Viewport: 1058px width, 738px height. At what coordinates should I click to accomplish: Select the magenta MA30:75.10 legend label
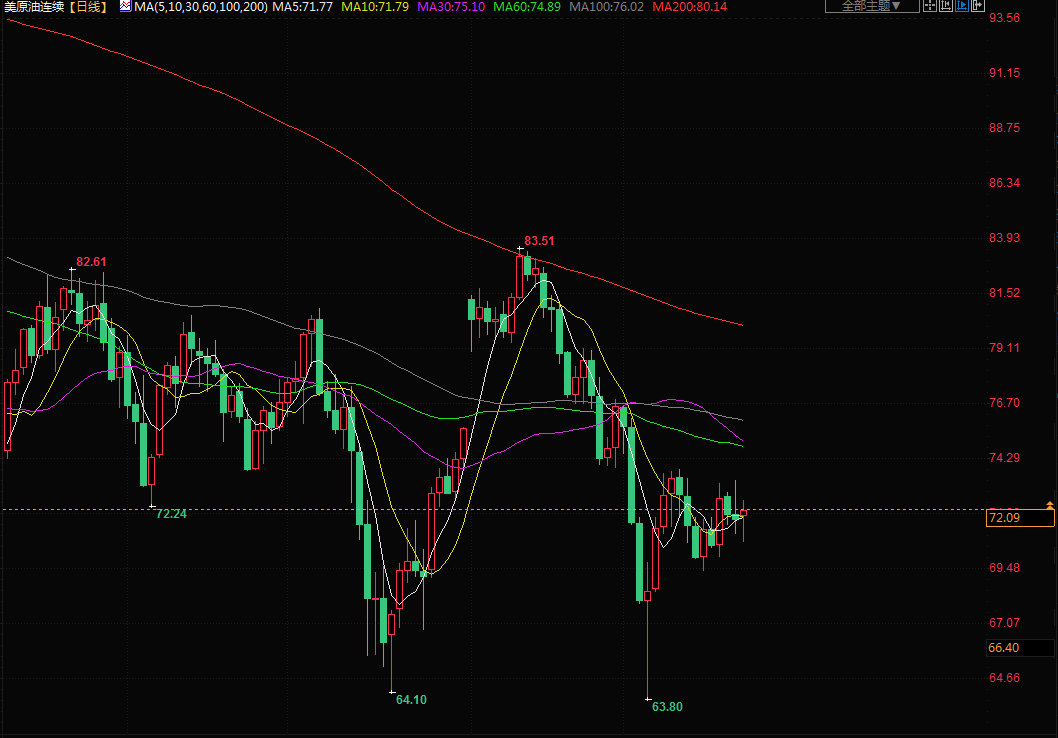(452, 7)
